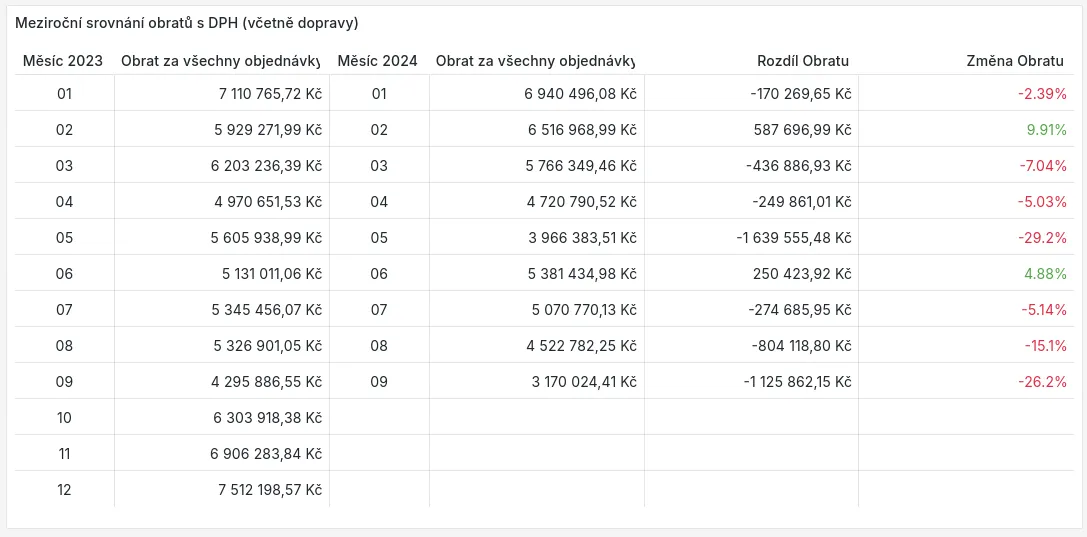Sort by the 'Měsíc 2023' column header
The height and width of the screenshot is (537, 1087).
pos(64,61)
